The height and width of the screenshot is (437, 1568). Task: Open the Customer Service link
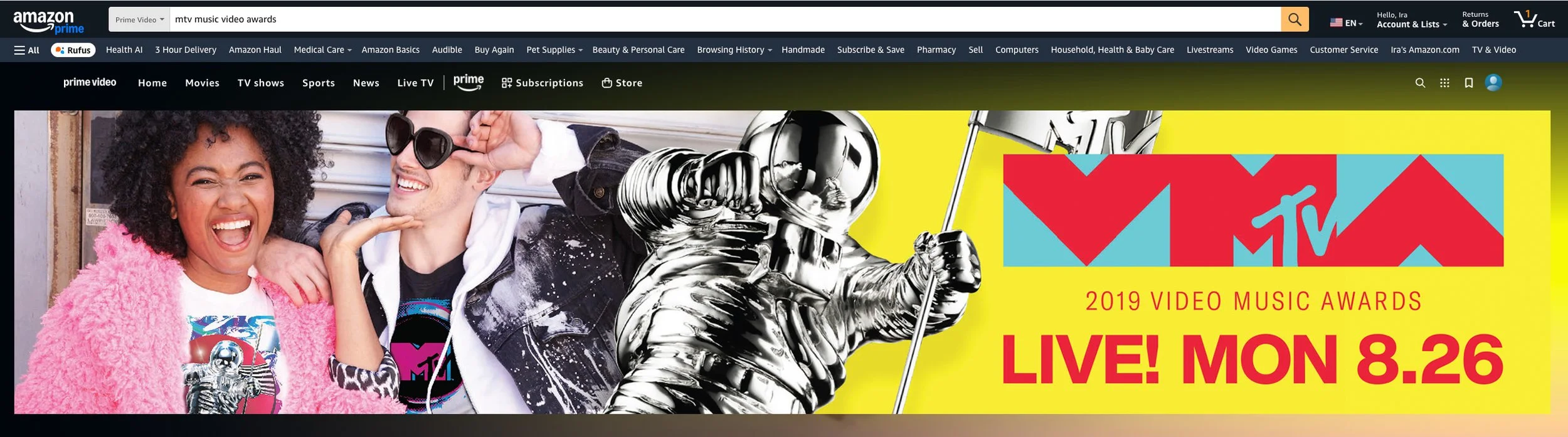pyautogui.click(x=1343, y=50)
